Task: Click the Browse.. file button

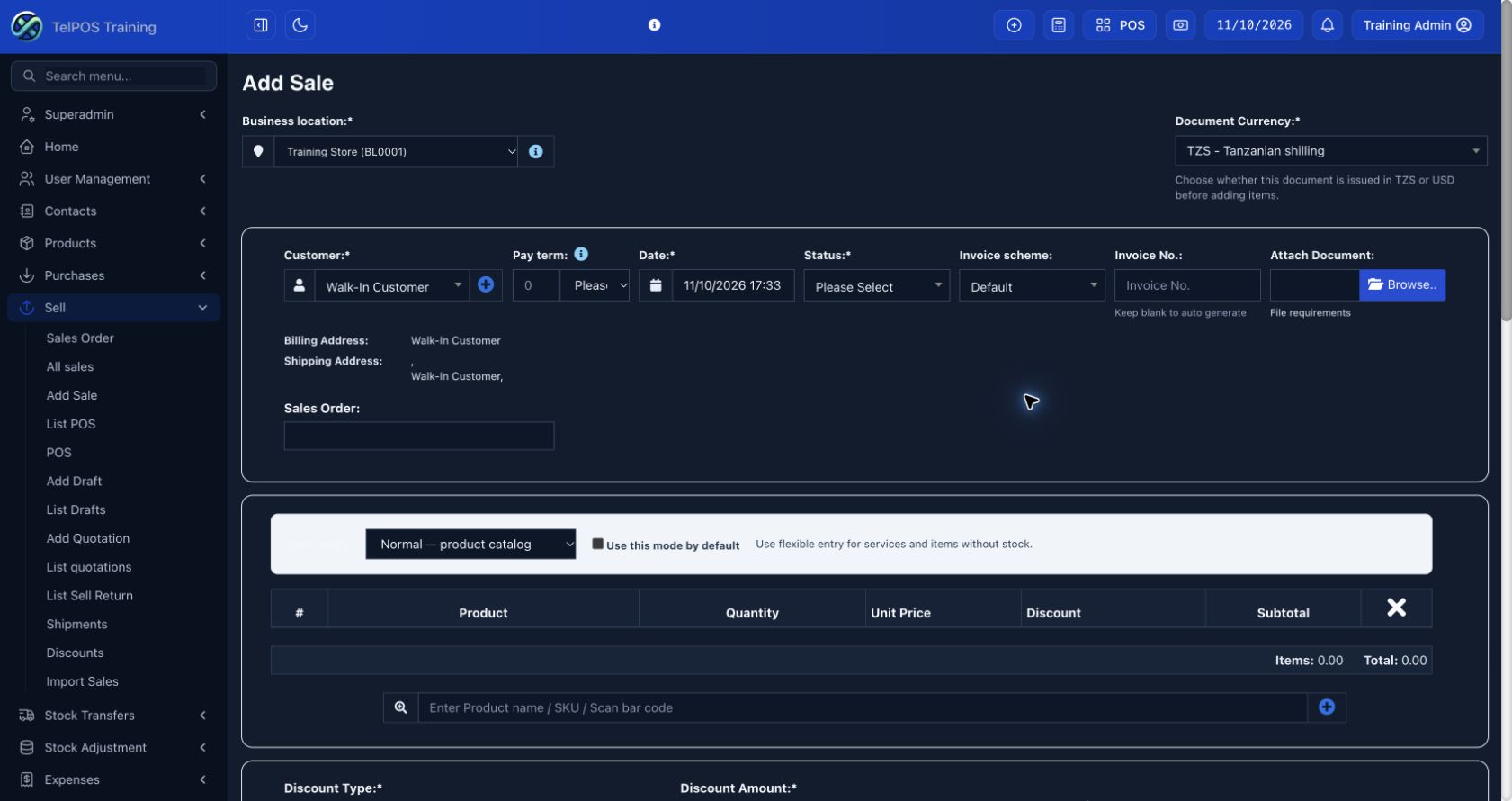Action: point(1402,285)
